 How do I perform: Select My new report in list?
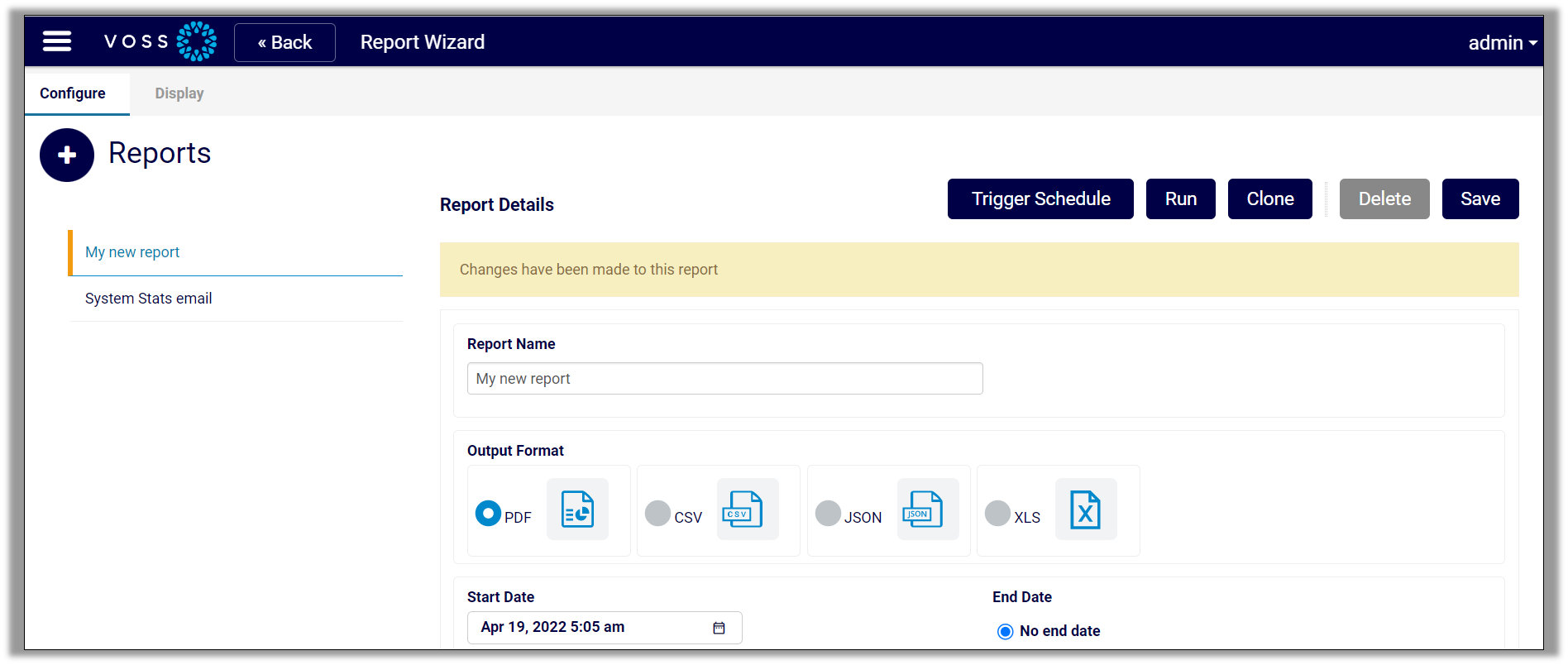(236, 252)
